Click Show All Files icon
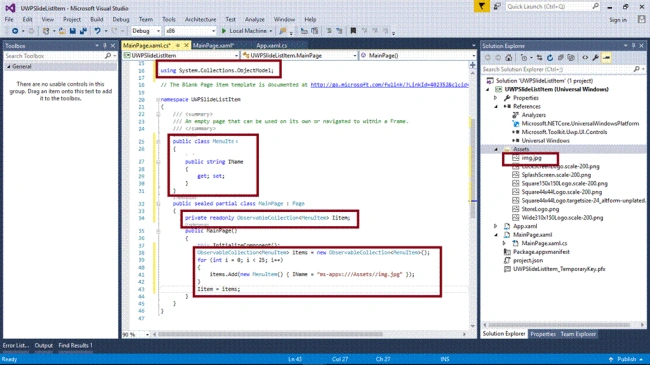 pos(571,58)
